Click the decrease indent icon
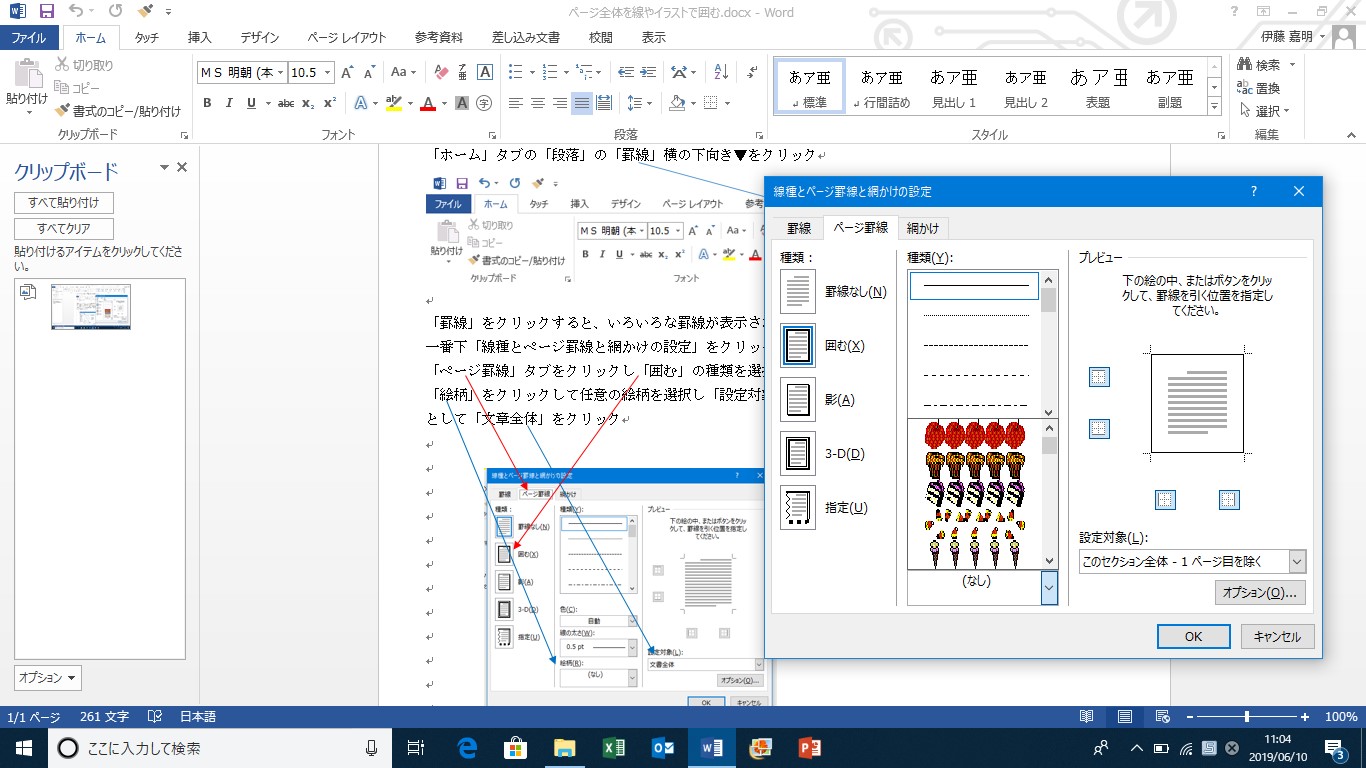1366x768 pixels. (x=626, y=72)
